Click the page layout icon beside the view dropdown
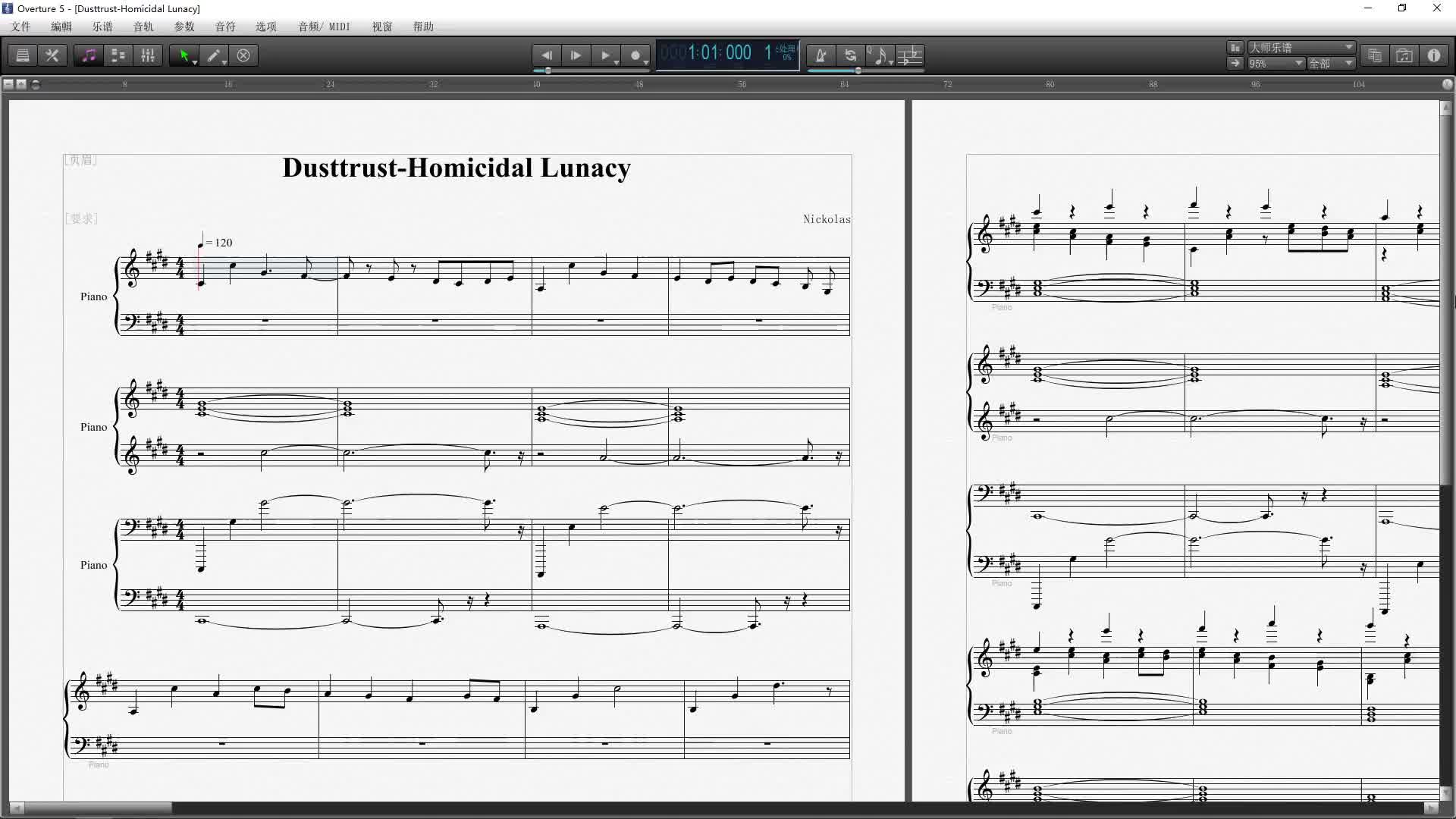 [x=1235, y=47]
